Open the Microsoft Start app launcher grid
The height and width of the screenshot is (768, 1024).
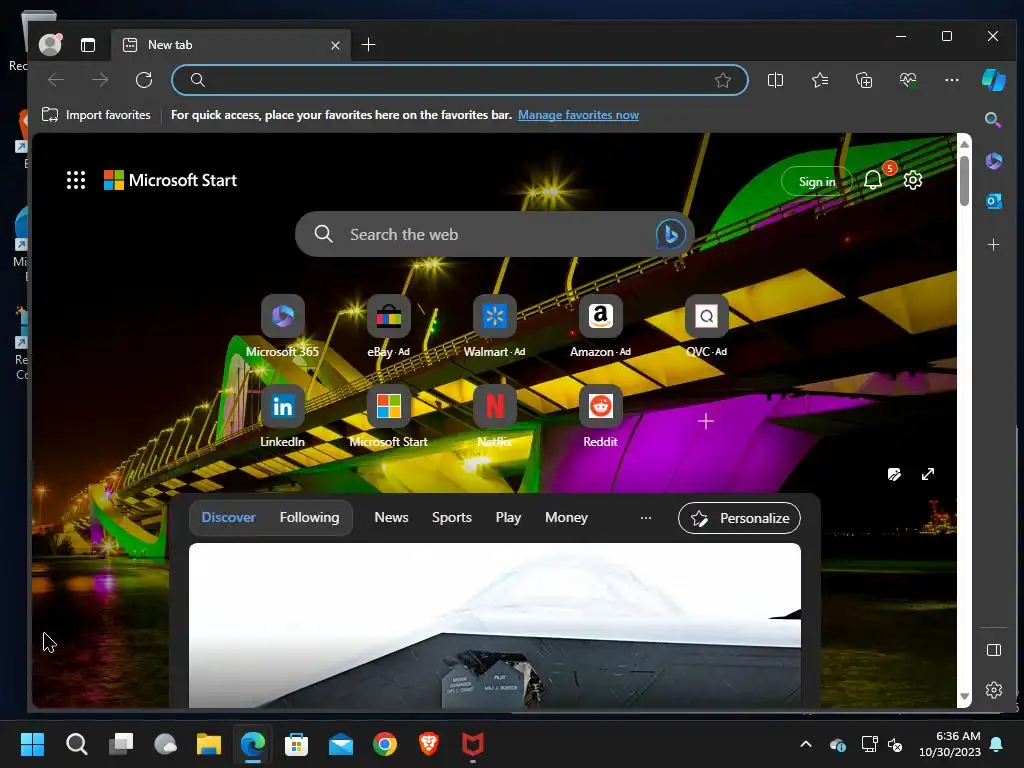pyautogui.click(x=76, y=180)
